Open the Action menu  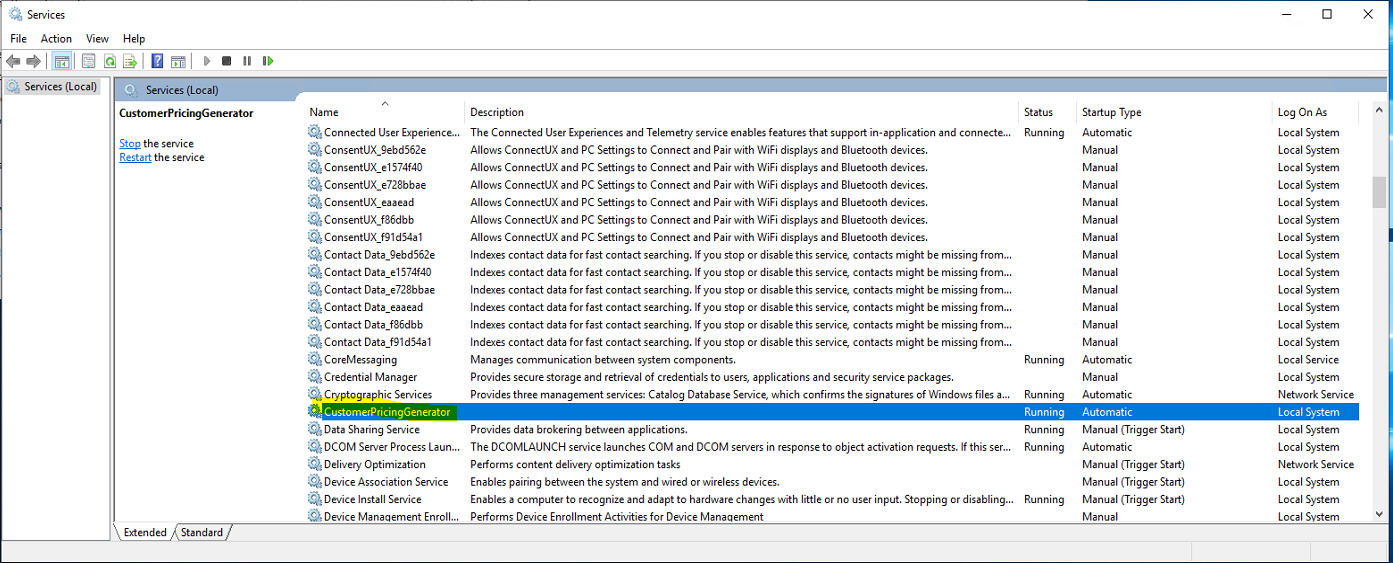[56, 39]
